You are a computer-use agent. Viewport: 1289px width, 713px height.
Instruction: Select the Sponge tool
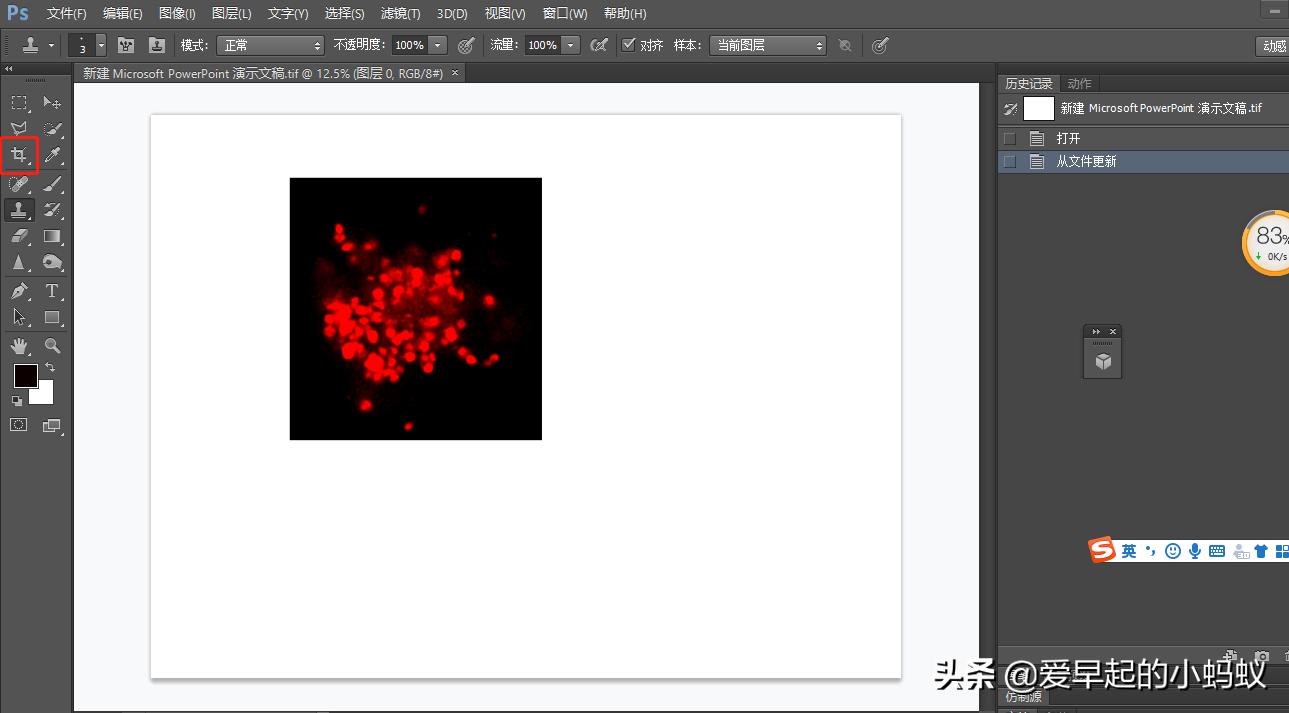[x=53, y=263]
